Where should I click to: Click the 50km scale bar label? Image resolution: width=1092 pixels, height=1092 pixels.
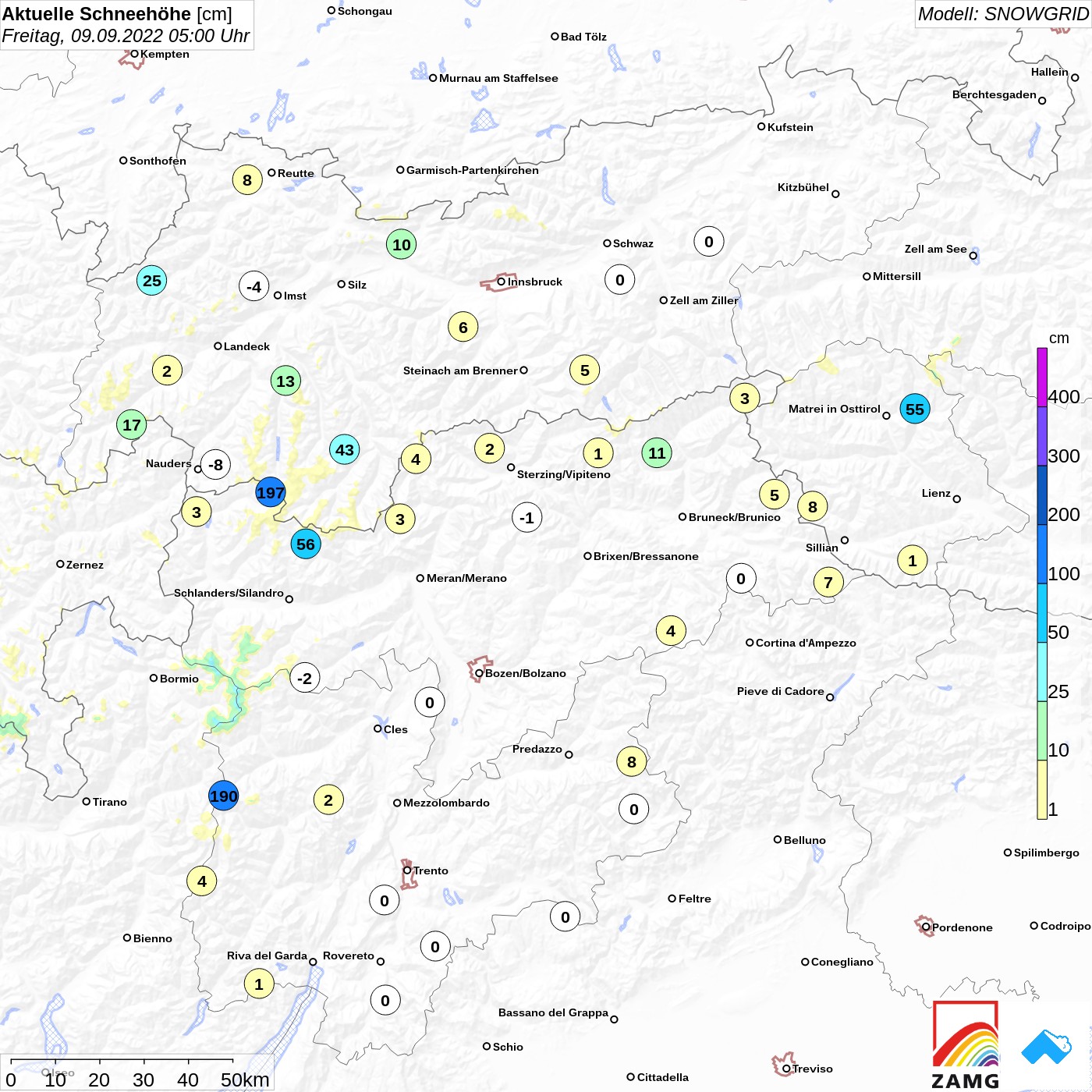coord(245,1080)
